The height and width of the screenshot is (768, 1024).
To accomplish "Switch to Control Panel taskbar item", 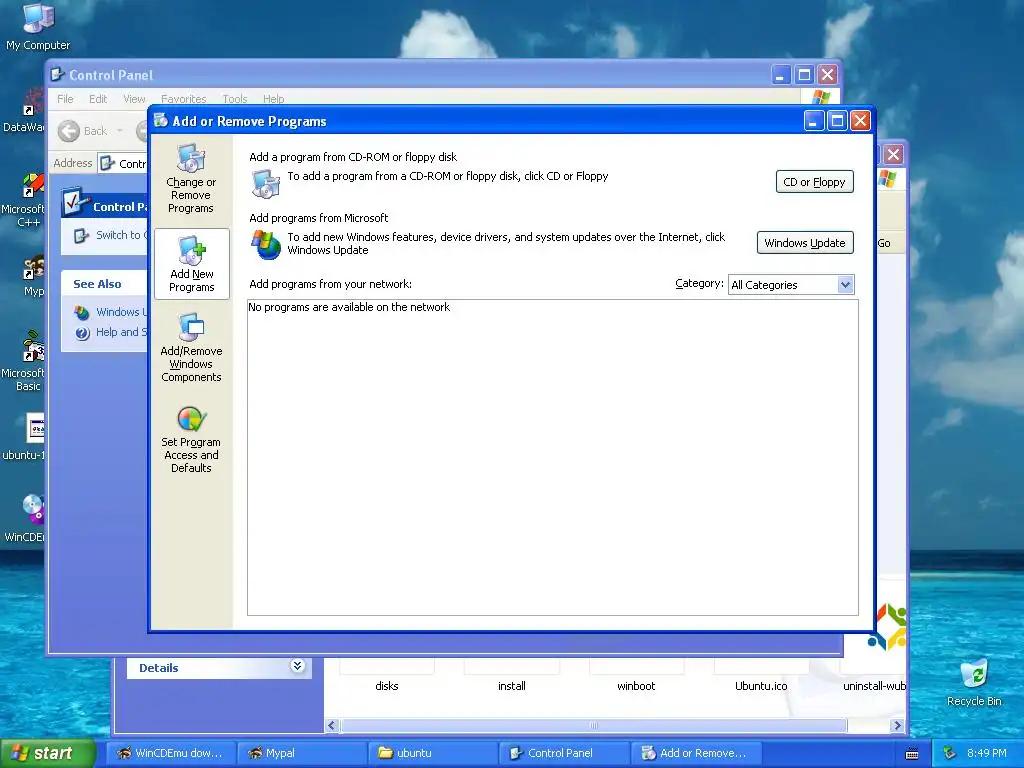I will tap(564, 753).
